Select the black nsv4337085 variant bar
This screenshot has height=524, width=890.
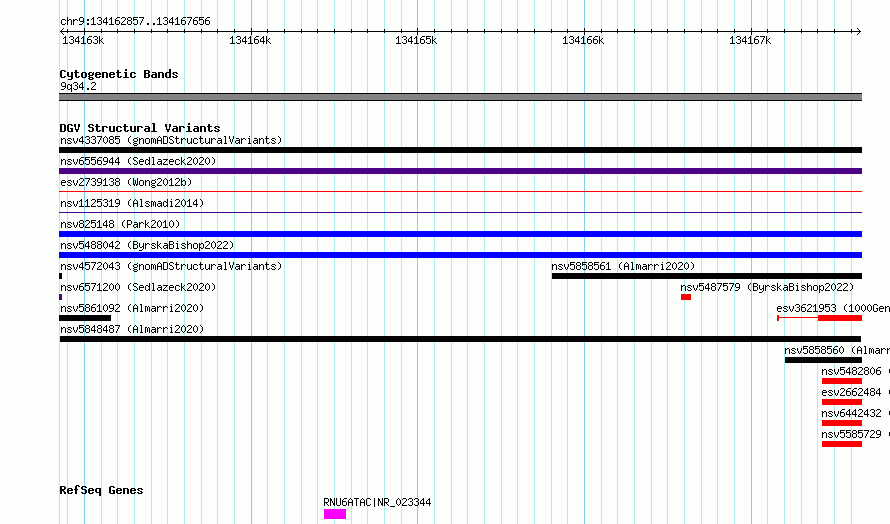point(460,150)
